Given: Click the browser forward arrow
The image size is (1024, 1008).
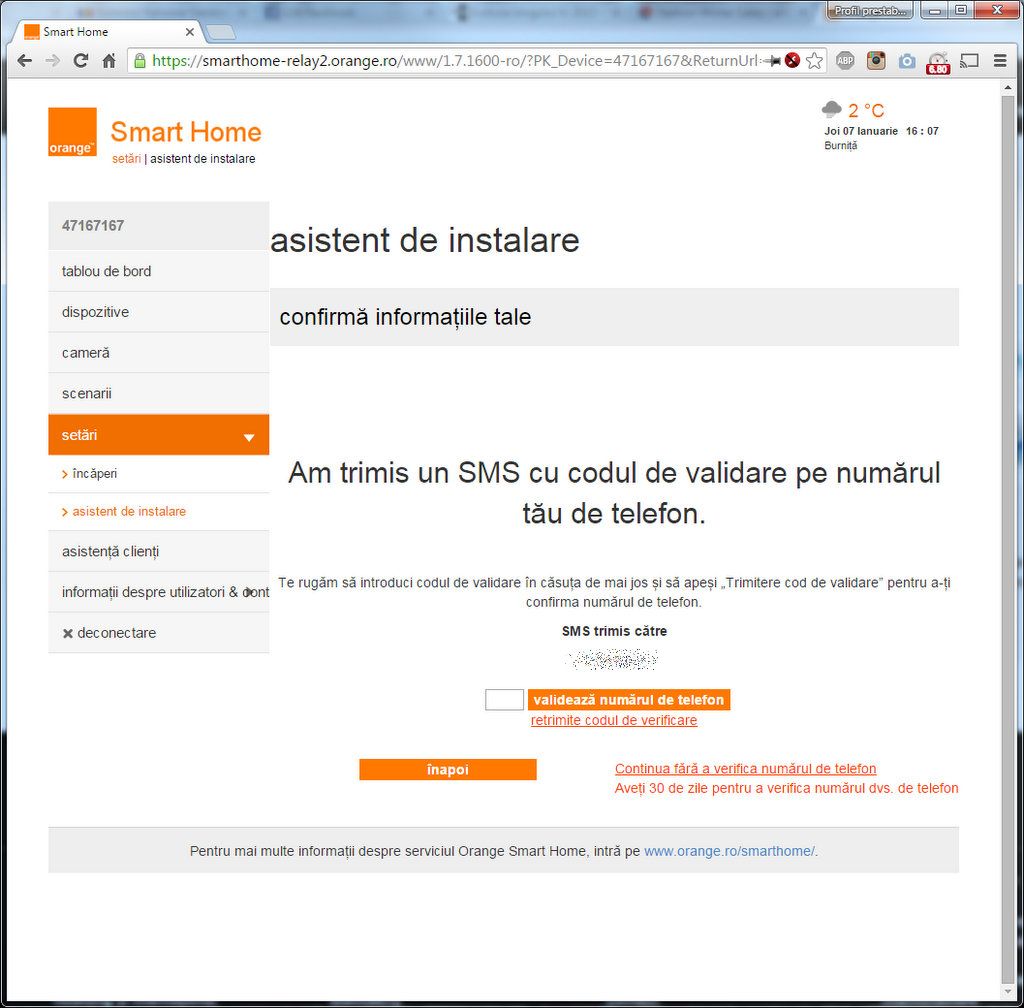Looking at the screenshot, I should click(x=52, y=61).
